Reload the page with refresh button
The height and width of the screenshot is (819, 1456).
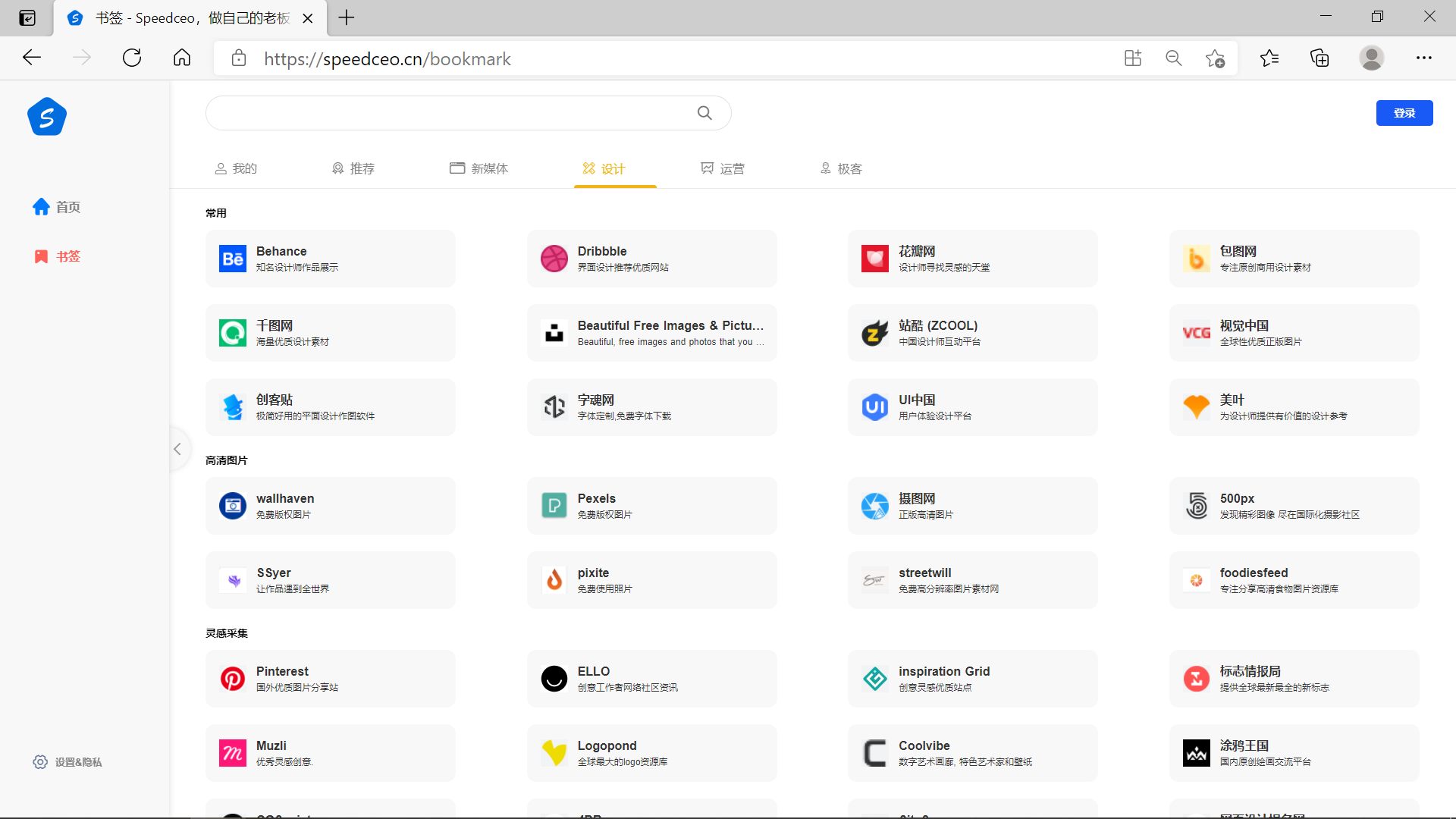pyautogui.click(x=132, y=58)
